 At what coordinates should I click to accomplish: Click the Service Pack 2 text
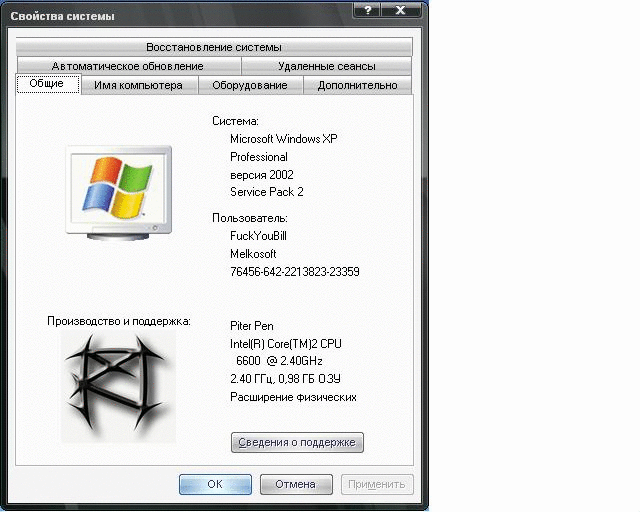pos(267,192)
